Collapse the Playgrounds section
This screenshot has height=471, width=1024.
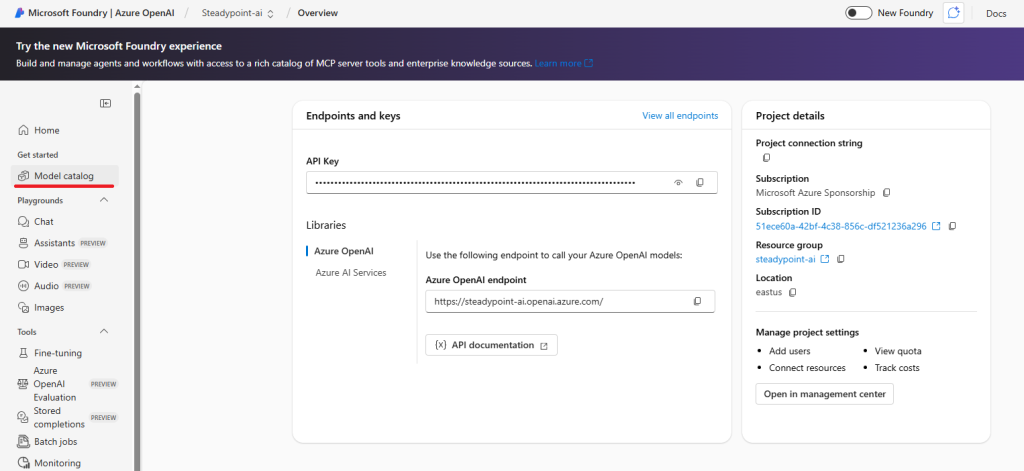(x=105, y=200)
